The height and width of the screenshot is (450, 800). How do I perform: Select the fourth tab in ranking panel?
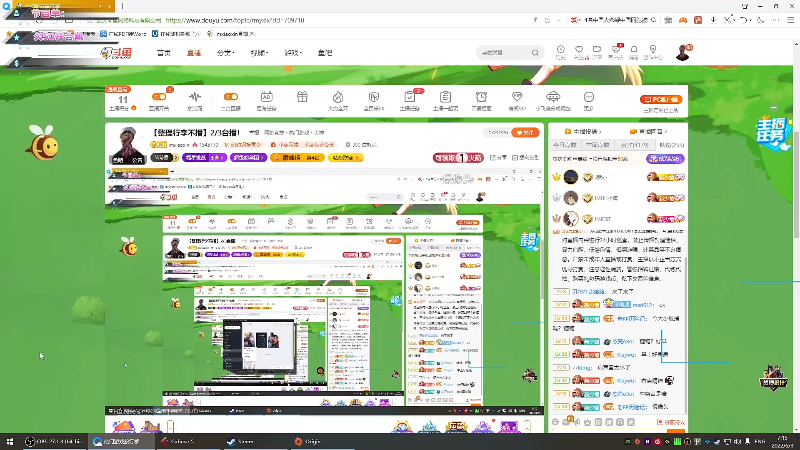670,145
